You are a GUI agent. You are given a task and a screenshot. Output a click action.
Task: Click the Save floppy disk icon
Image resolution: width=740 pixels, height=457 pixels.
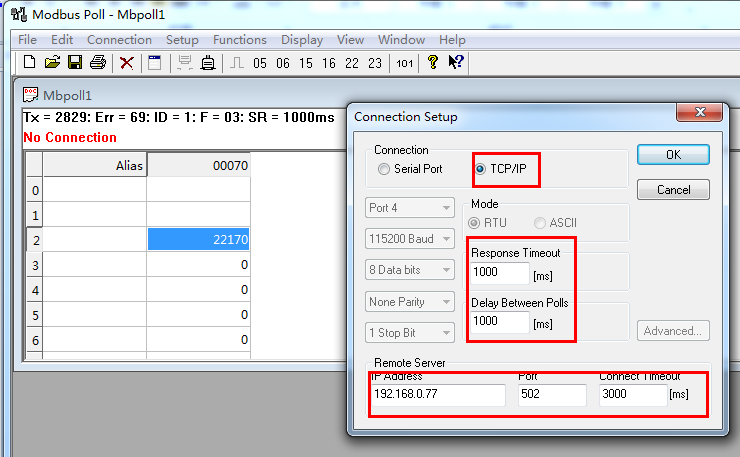(x=74, y=63)
